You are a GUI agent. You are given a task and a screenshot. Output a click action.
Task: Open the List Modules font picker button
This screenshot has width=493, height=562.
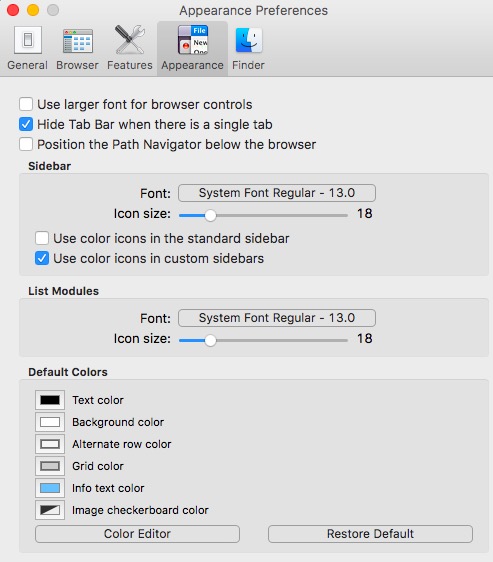(x=277, y=318)
